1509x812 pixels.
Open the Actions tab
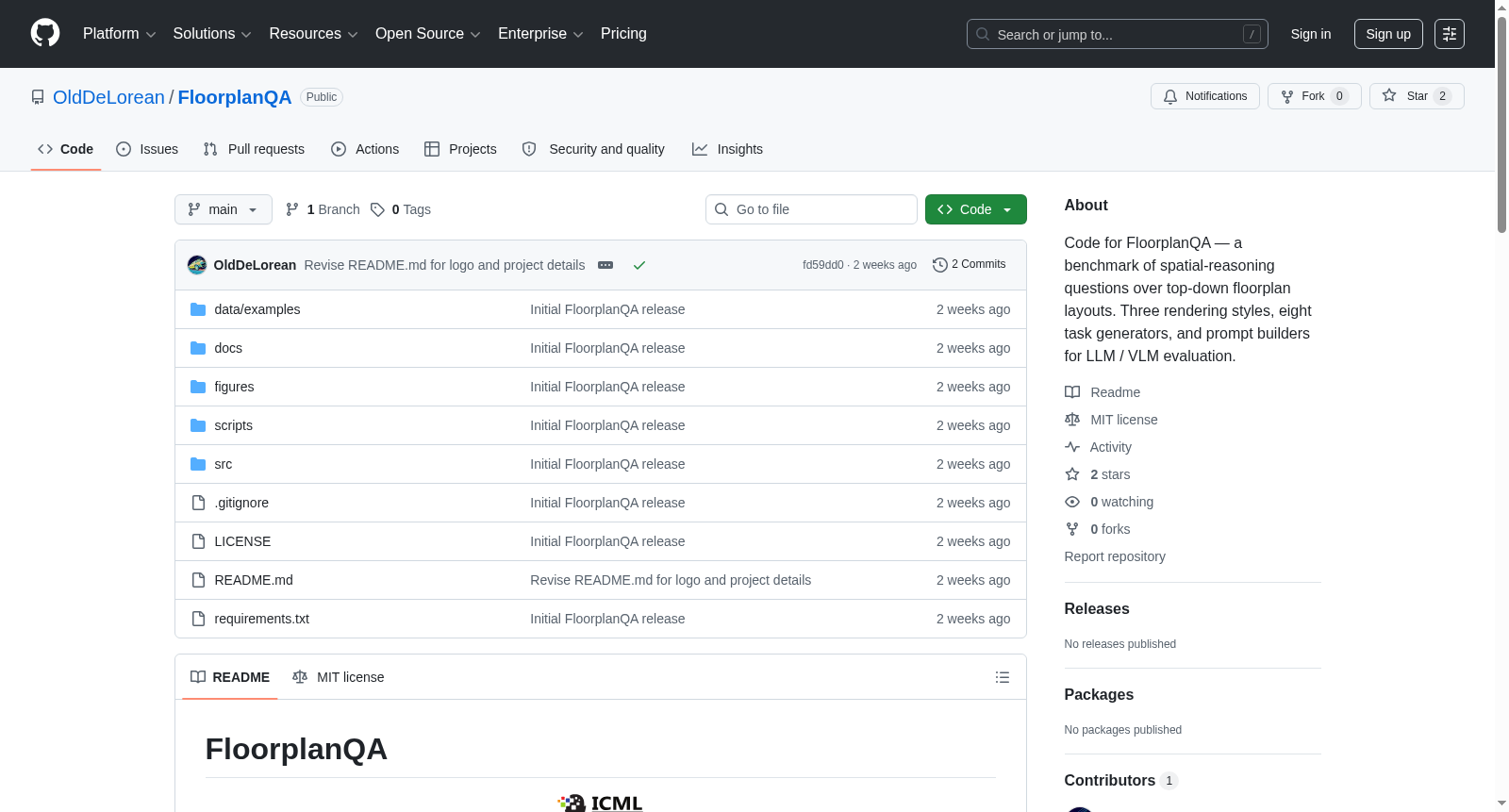[365, 149]
